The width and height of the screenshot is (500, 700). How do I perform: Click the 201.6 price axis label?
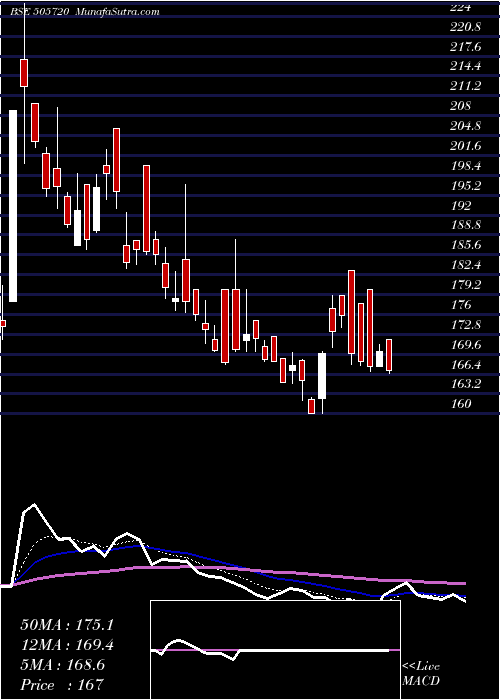pyautogui.click(x=465, y=146)
